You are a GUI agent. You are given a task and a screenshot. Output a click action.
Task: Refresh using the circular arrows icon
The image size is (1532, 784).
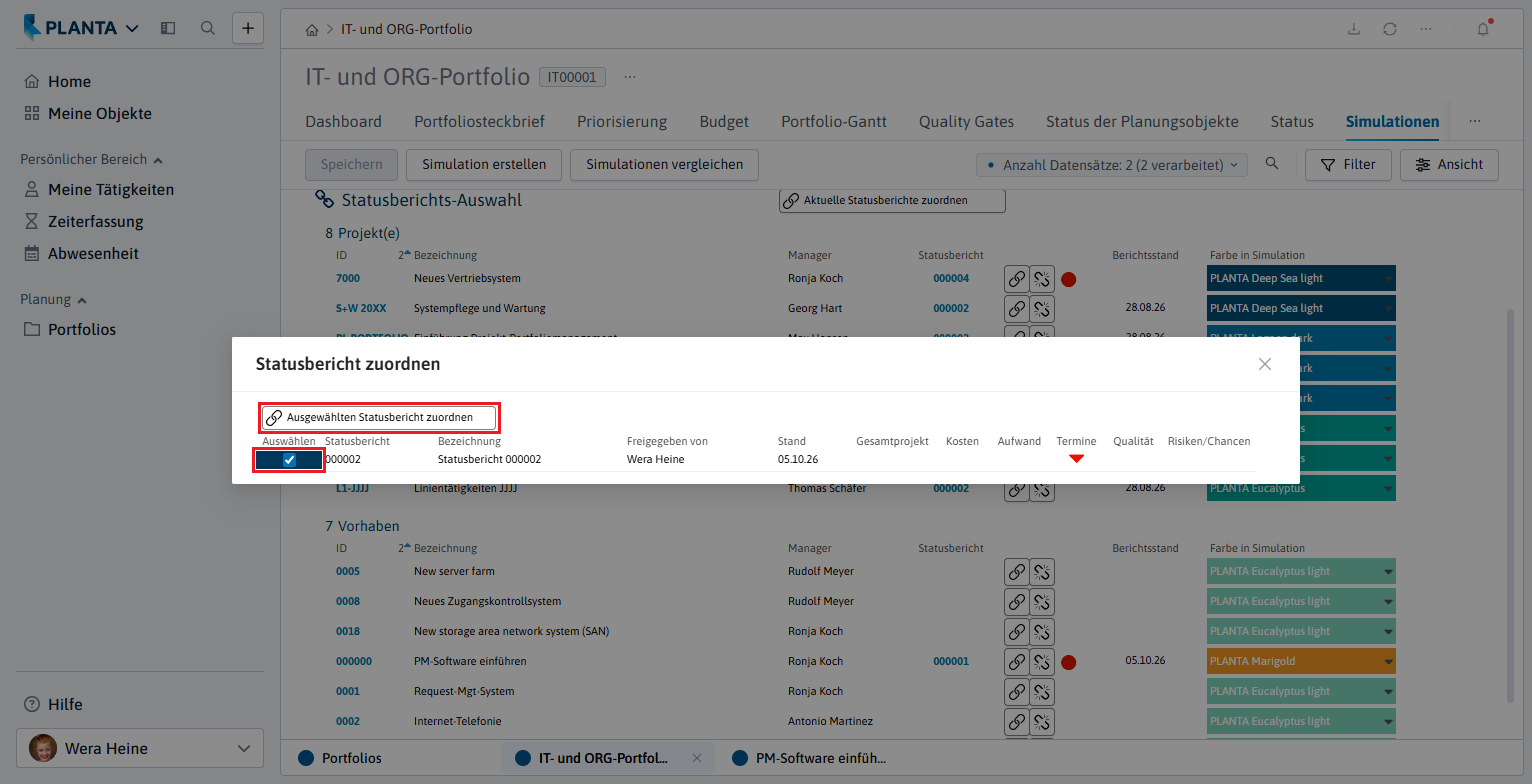[1390, 29]
